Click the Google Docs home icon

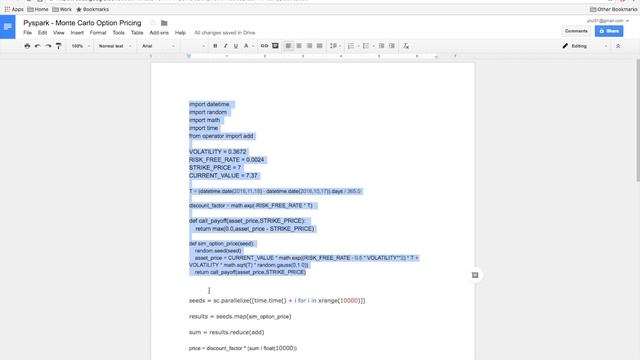[x=7, y=27]
